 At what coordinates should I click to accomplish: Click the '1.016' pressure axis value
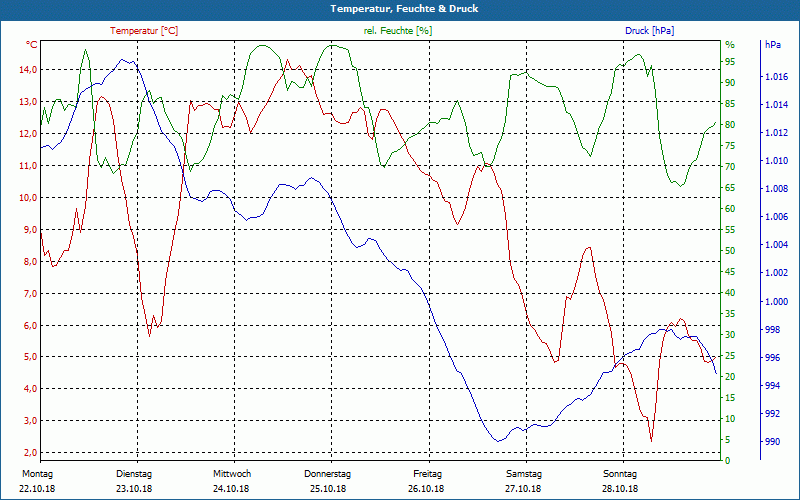(777, 77)
